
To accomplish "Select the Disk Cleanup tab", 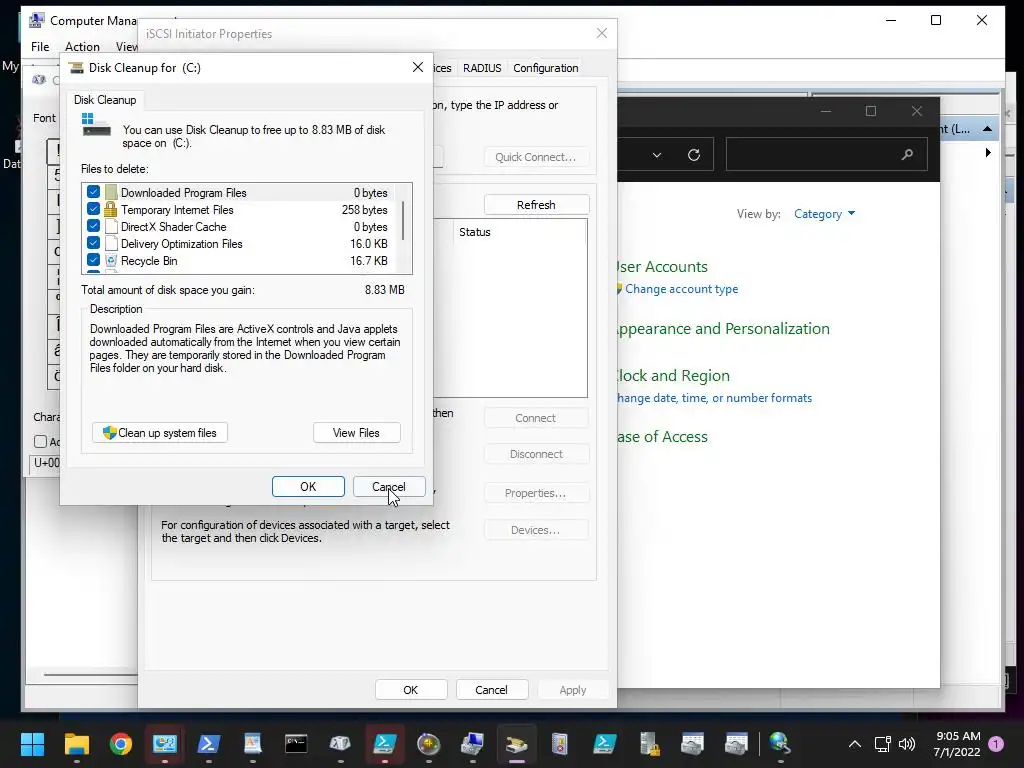I will click(x=105, y=100).
